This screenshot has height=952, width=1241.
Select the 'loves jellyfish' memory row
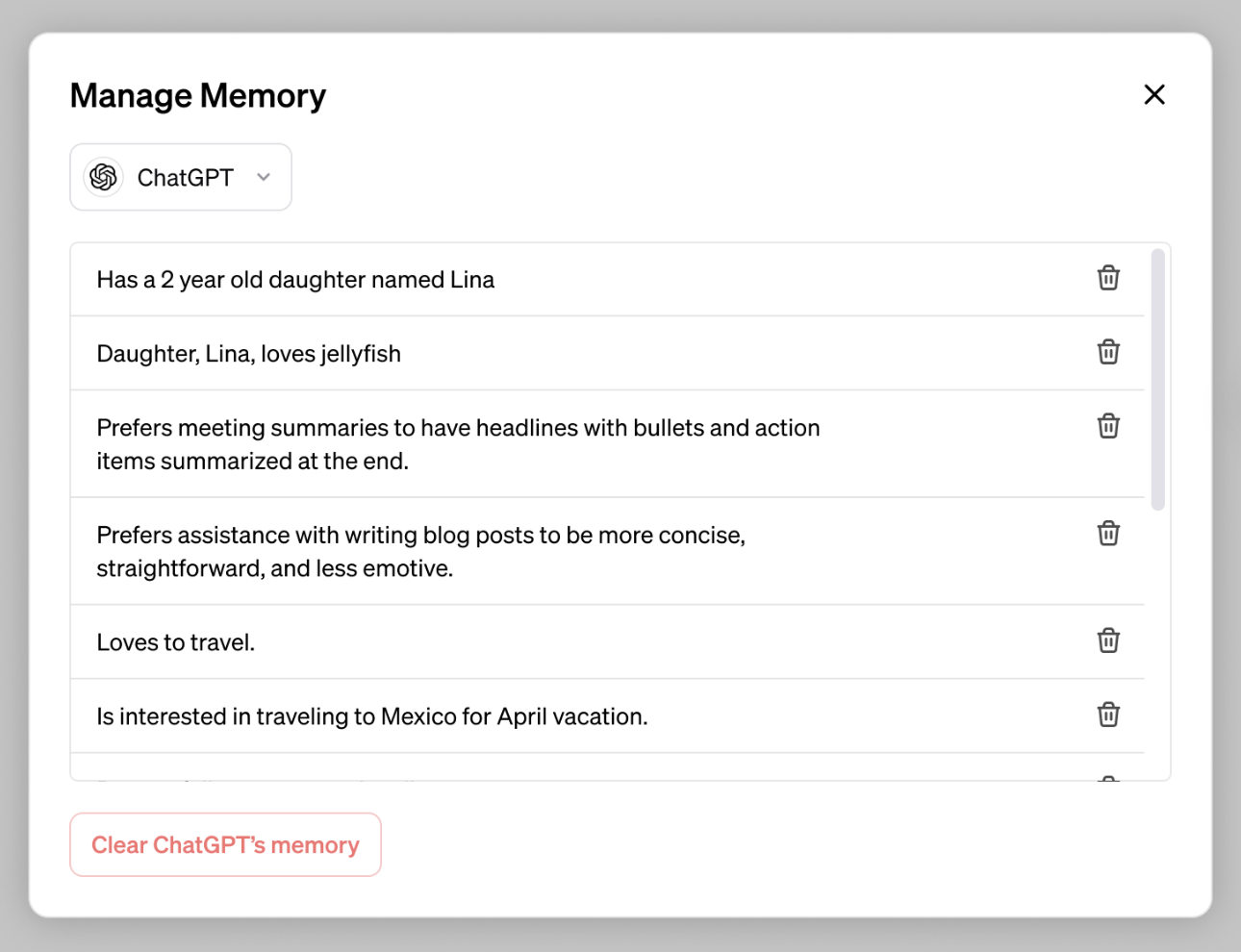click(x=249, y=354)
